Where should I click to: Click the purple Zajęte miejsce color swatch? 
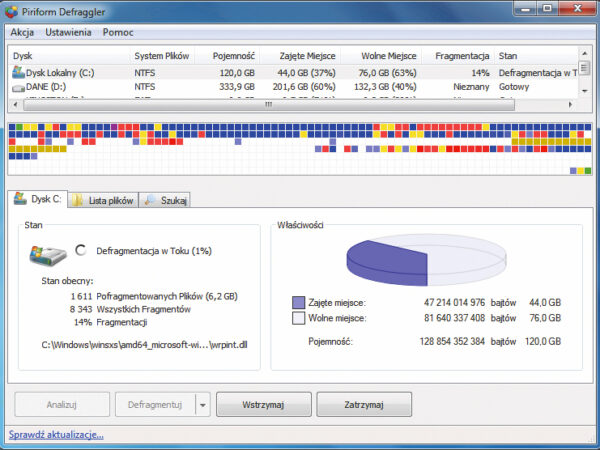click(298, 302)
